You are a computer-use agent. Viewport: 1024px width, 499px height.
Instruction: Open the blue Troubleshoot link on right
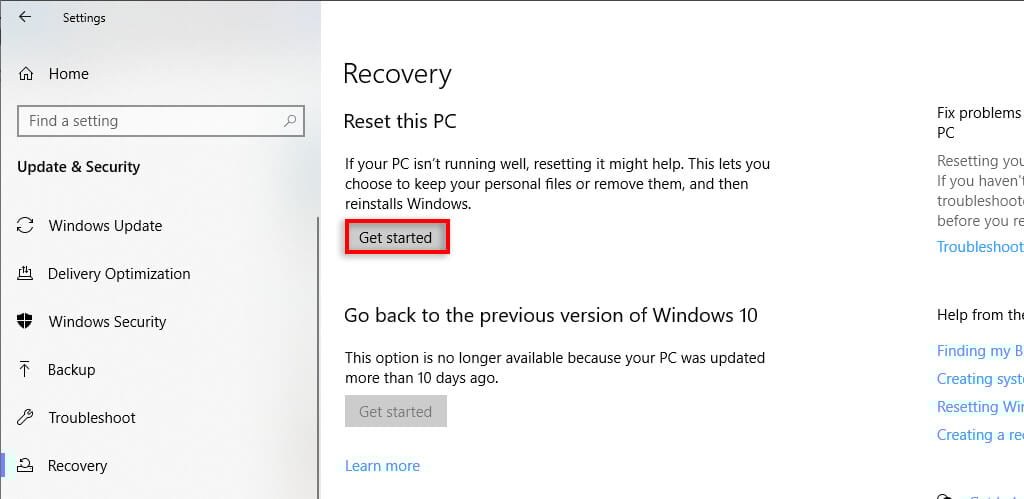(980, 247)
